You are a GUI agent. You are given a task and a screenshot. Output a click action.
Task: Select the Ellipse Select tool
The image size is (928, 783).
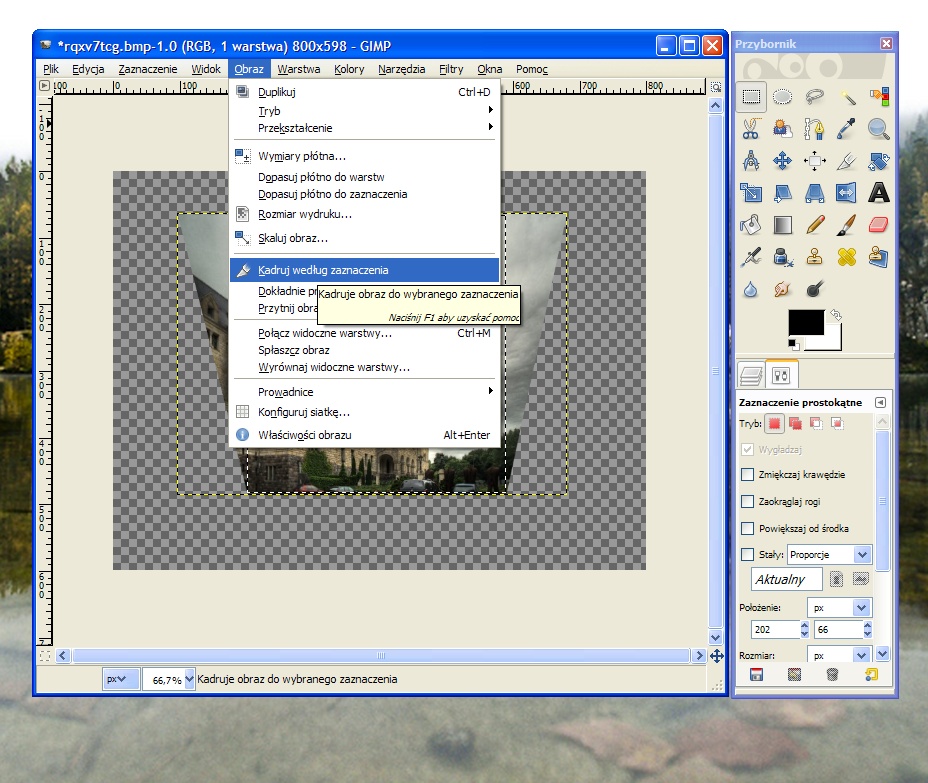tap(783, 97)
